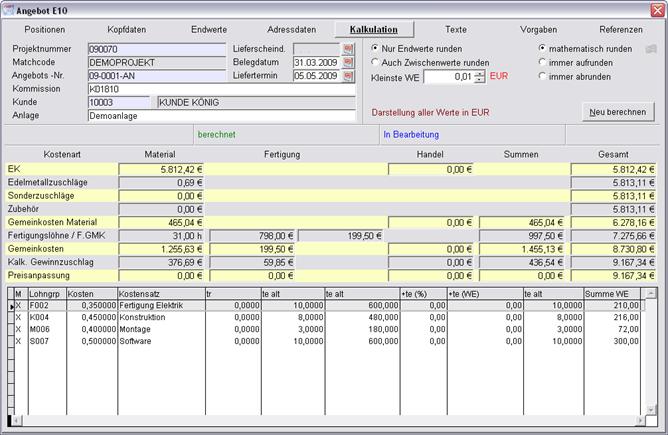The width and height of the screenshot is (668, 435).
Task: Open the Belegdatum calendar picker icon
Action: point(348,62)
